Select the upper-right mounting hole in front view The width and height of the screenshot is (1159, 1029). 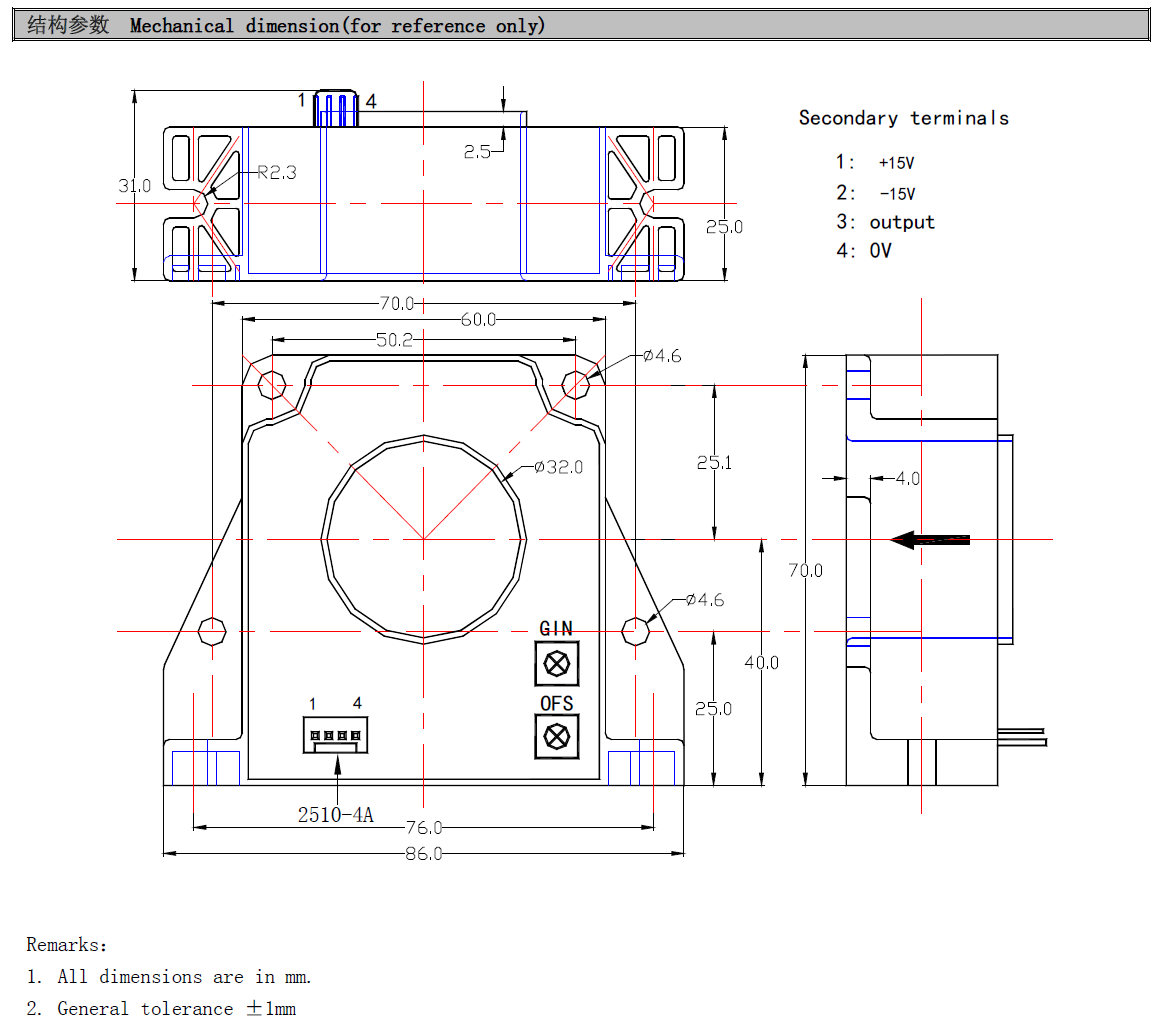[577, 384]
